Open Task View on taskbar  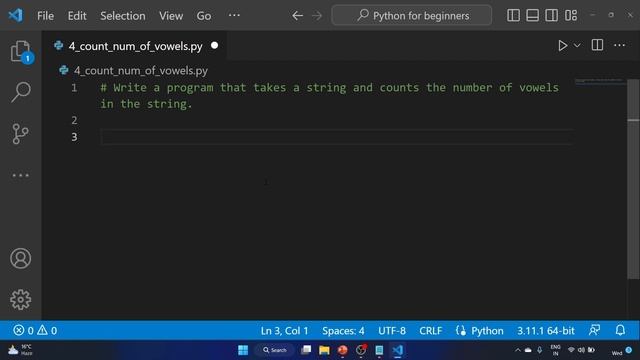[306, 350]
